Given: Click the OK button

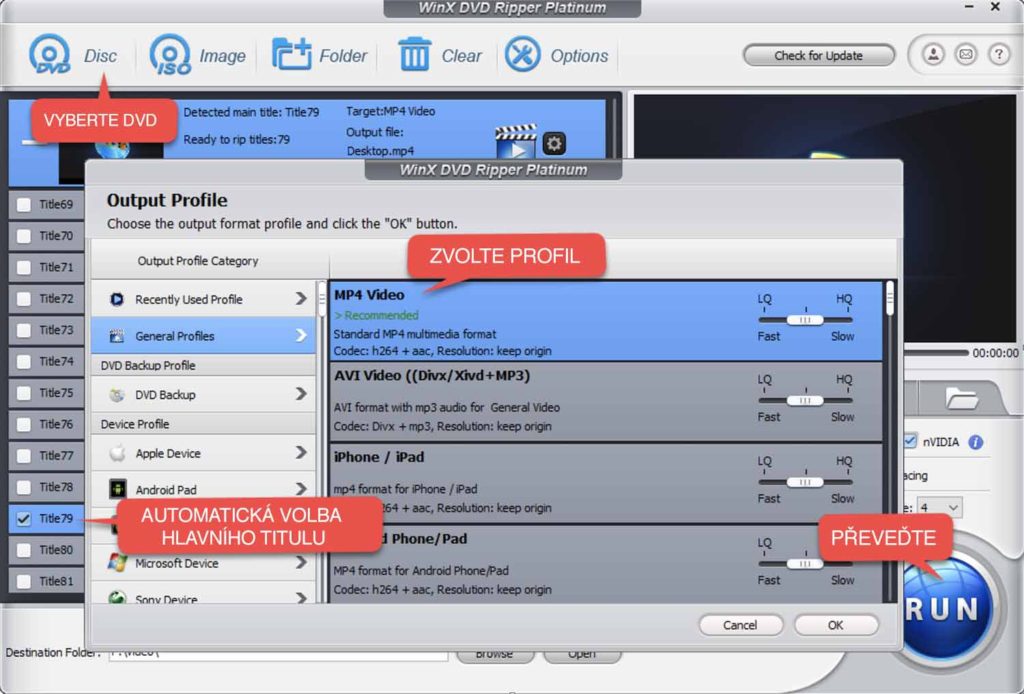Looking at the screenshot, I should coord(836,625).
